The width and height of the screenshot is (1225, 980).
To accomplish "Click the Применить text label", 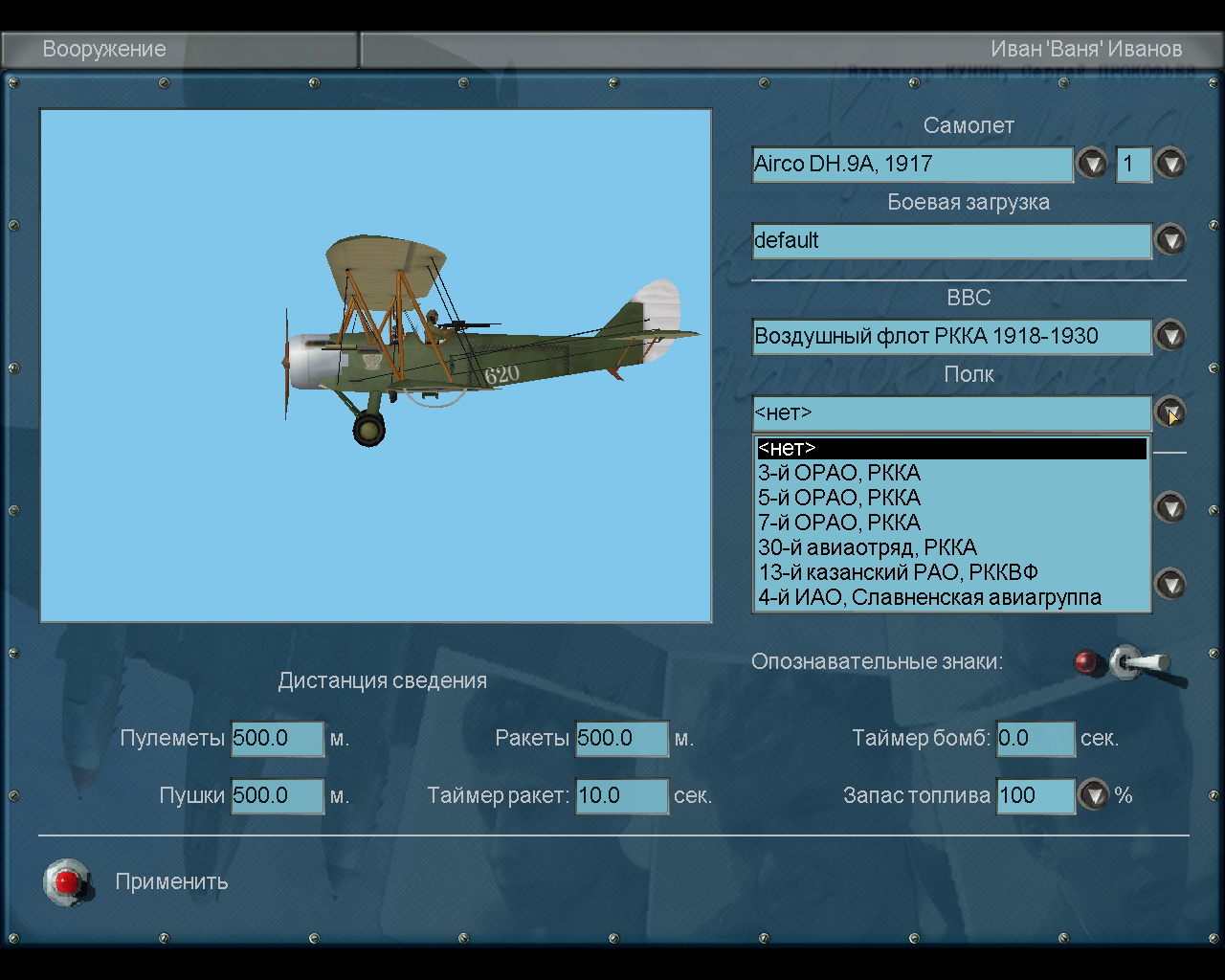I will pos(171,881).
